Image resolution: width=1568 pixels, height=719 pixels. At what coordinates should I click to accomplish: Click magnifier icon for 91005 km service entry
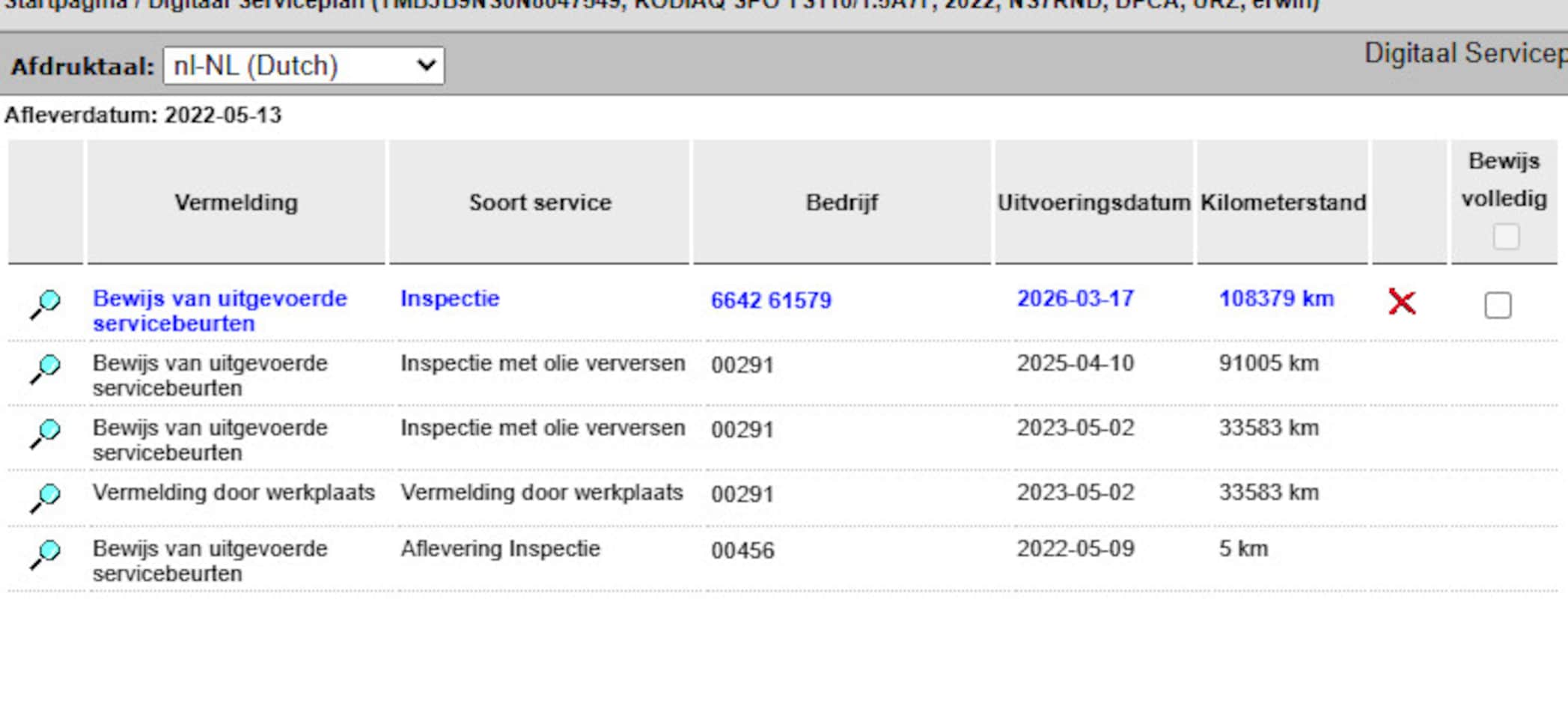click(46, 368)
